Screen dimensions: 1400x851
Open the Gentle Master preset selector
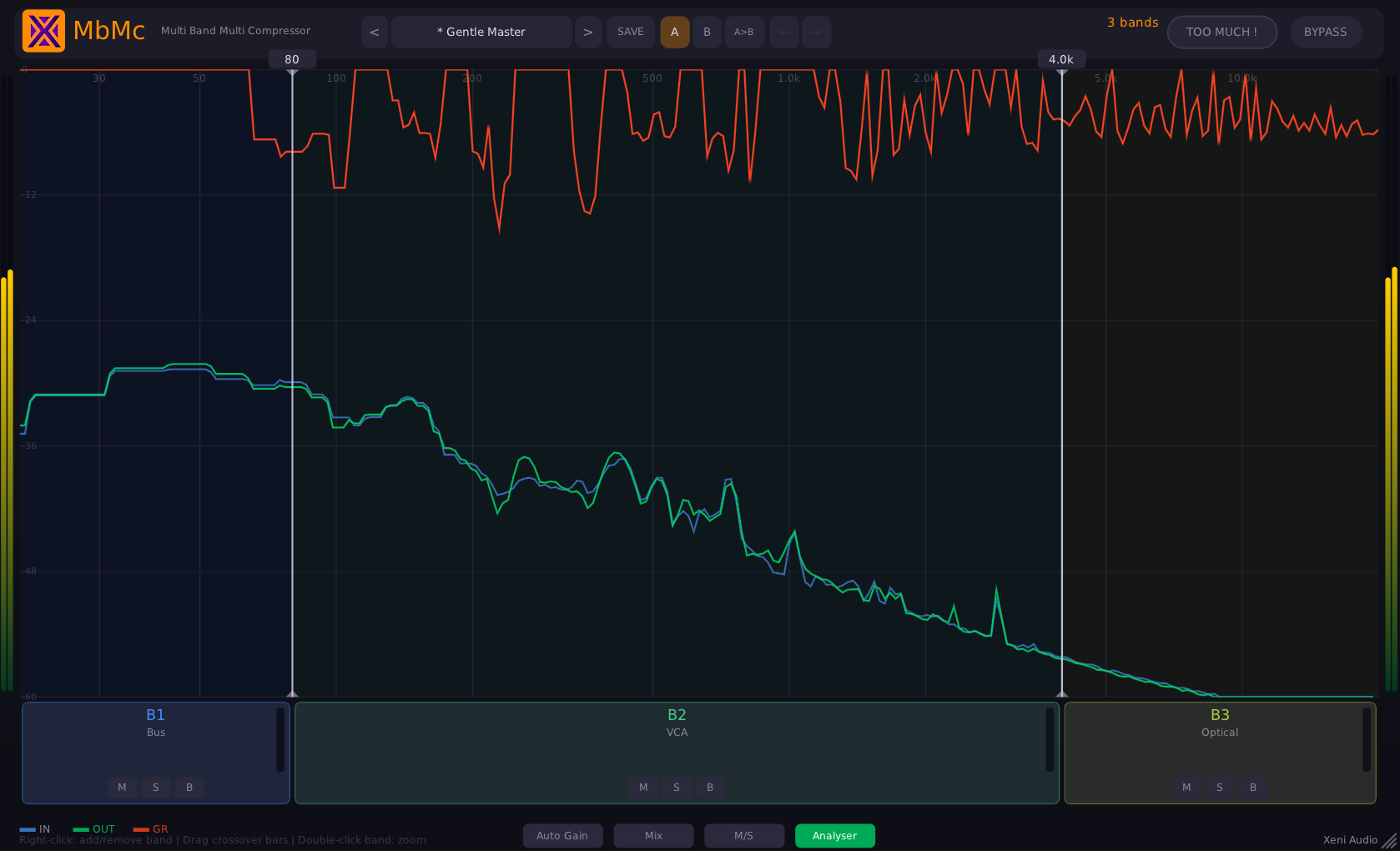[481, 32]
